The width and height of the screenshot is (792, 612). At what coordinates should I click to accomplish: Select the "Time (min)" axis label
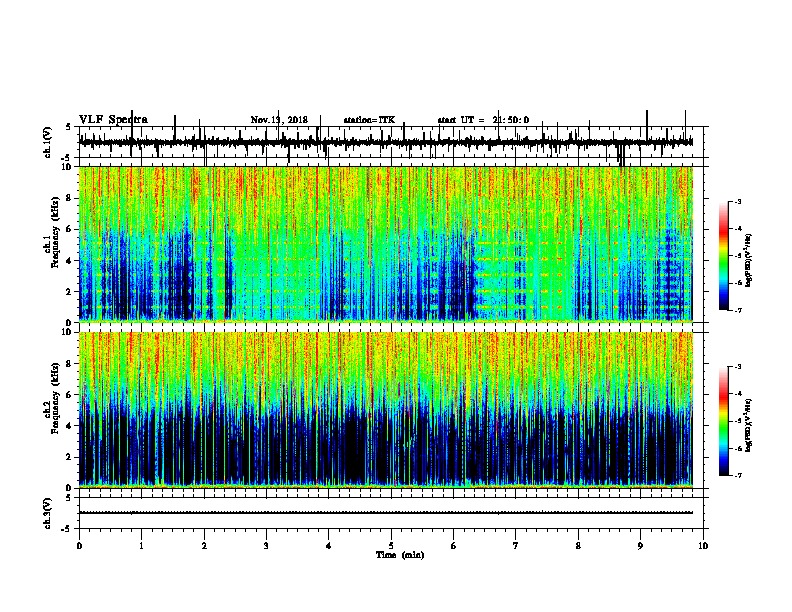400,555
